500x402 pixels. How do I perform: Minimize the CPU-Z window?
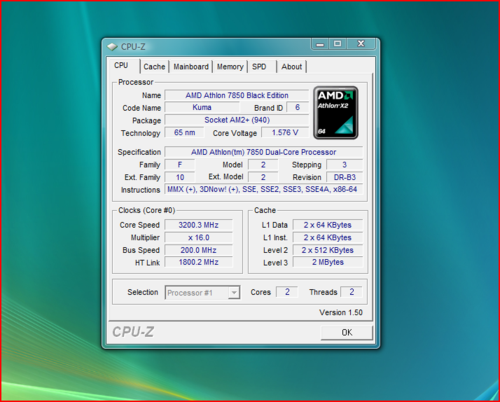tap(320, 44)
